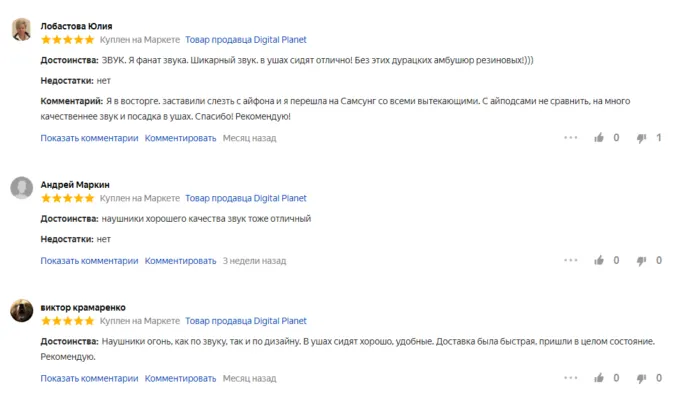Click Комментировать under виктор крамаренко's review

pyautogui.click(x=180, y=378)
